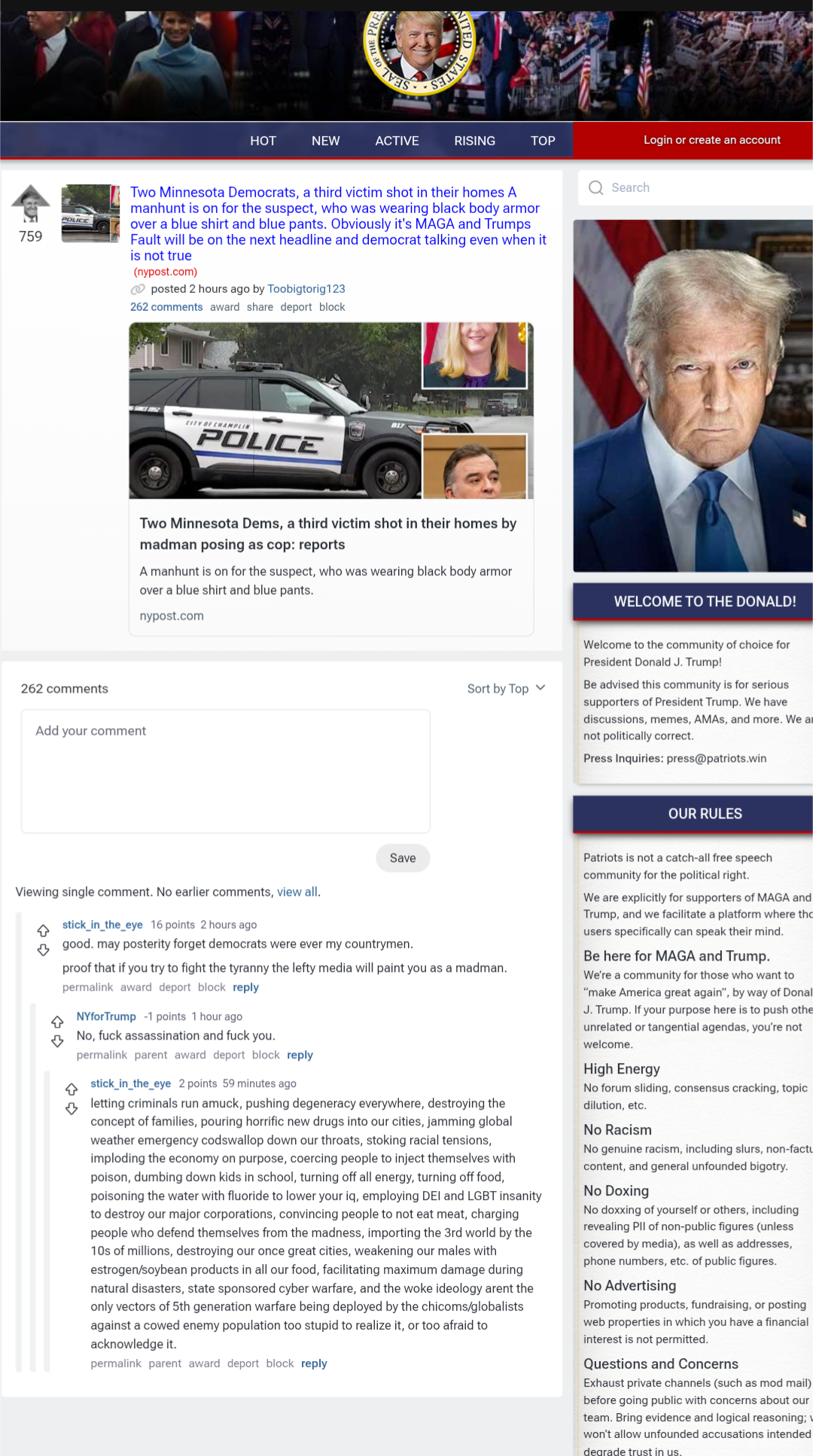Switch to the HOT tab
This screenshot has width=813, height=1456.
pyautogui.click(x=263, y=141)
